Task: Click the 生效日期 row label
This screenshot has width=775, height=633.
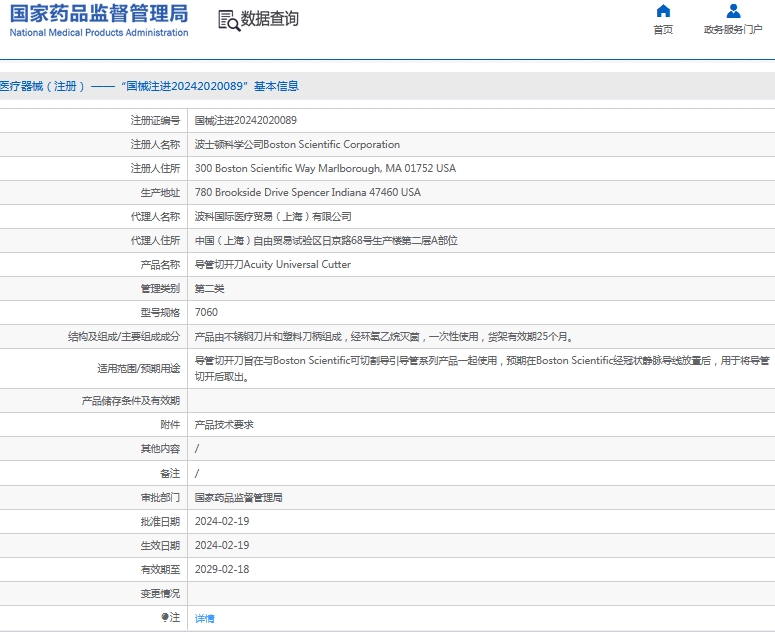Action: (160, 546)
